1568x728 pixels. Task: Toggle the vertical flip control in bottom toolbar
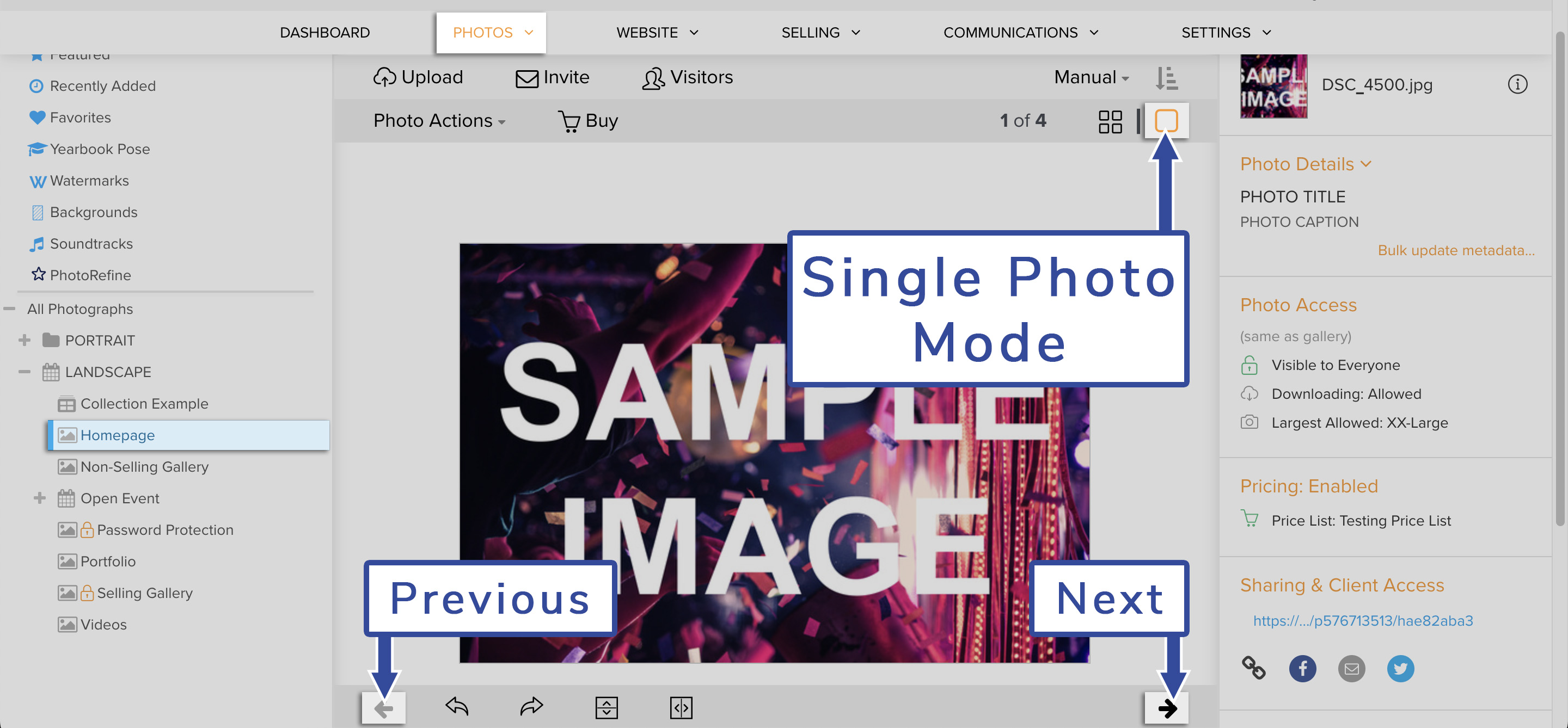click(607, 707)
